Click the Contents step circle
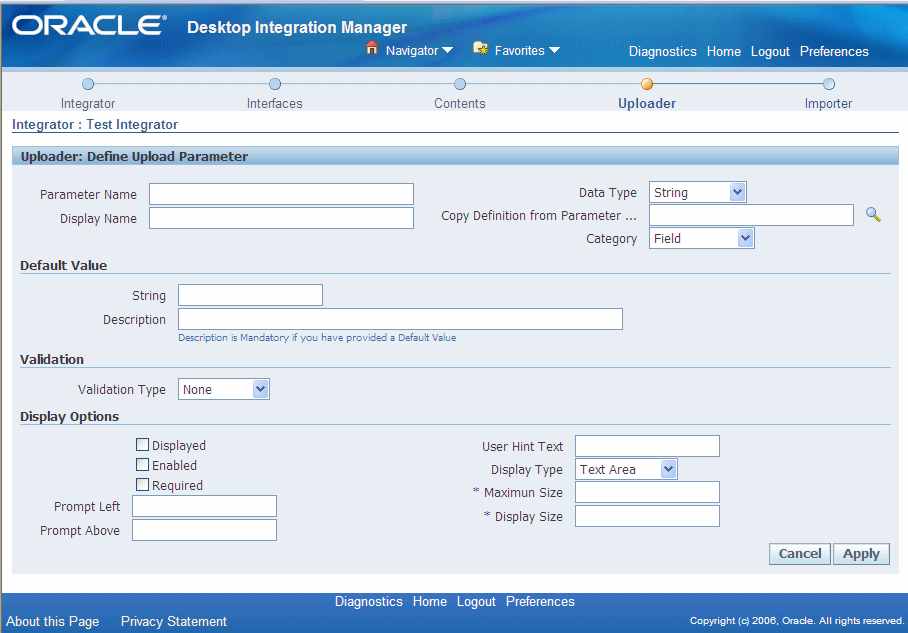Viewport: 908px width, 633px height. click(x=460, y=84)
